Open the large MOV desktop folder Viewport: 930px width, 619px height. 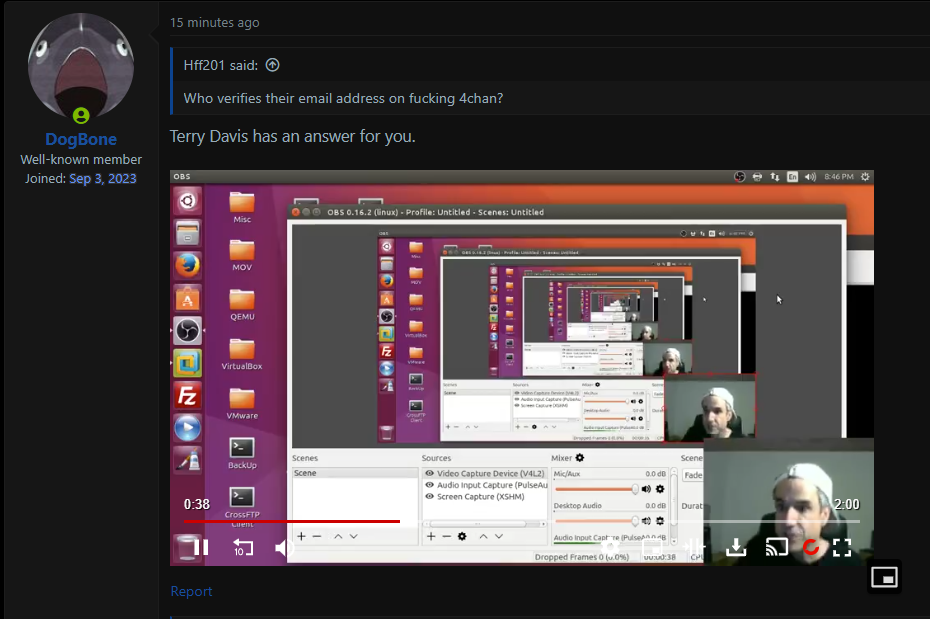(242, 256)
